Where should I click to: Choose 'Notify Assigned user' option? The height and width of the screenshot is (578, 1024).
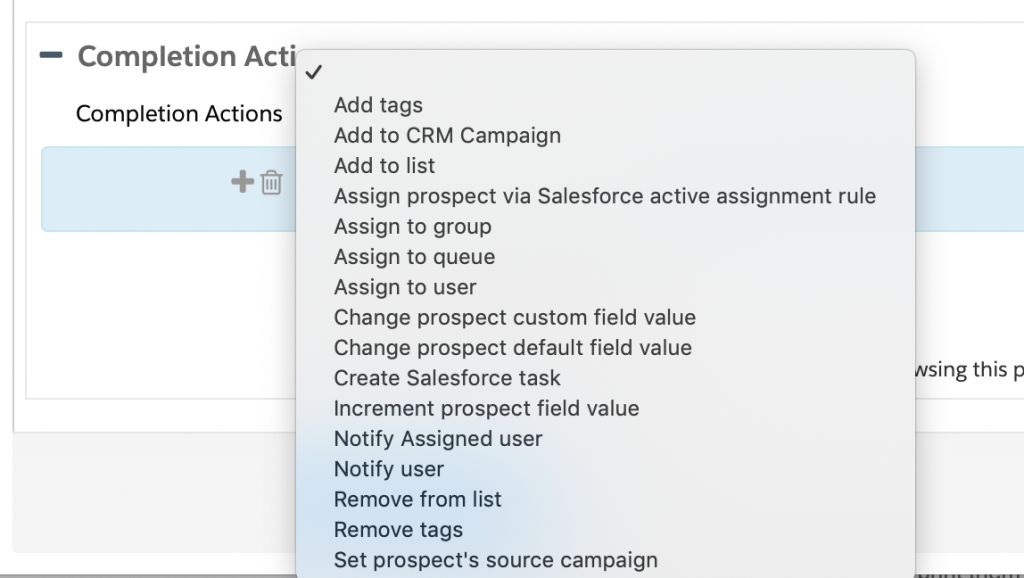(x=438, y=438)
